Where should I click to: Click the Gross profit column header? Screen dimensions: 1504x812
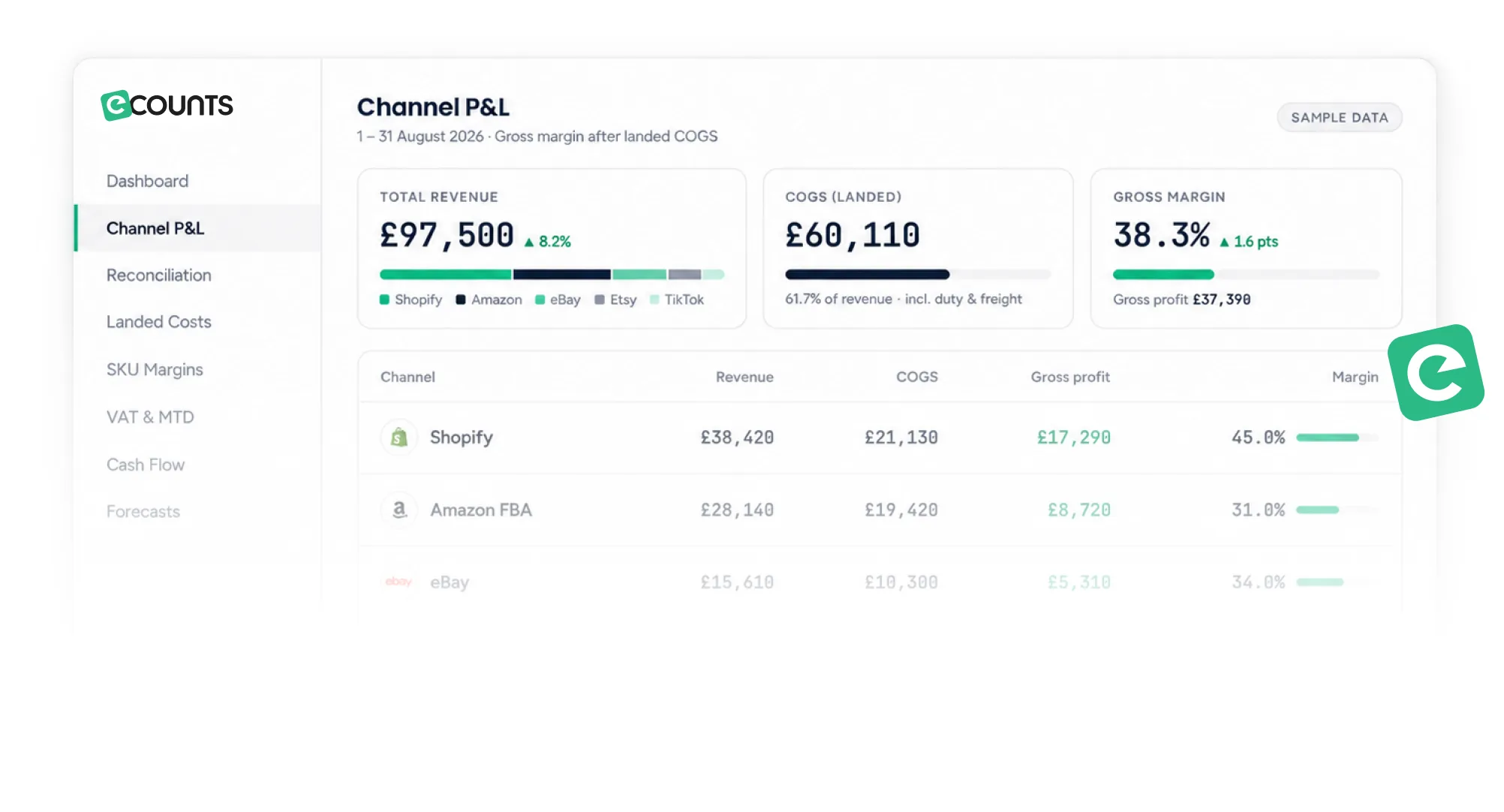pyautogui.click(x=1070, y=377)
